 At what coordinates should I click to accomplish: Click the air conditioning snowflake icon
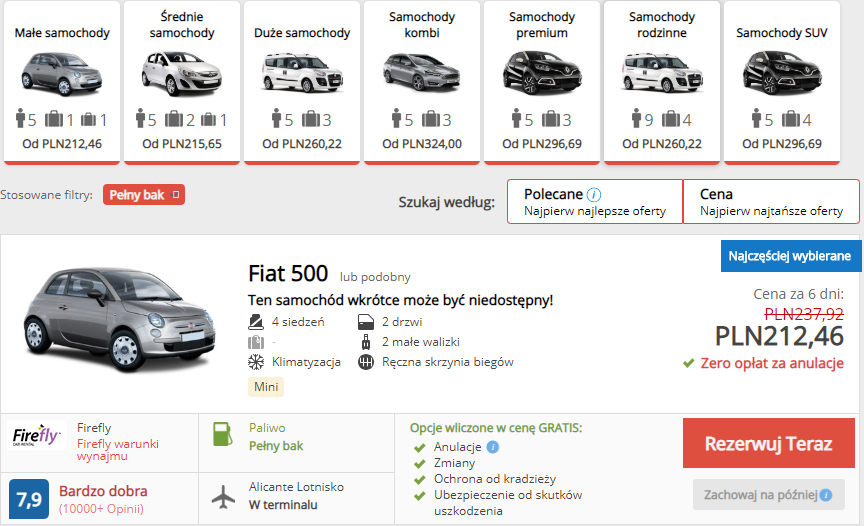pyautogui.click(x=256, y=362)
